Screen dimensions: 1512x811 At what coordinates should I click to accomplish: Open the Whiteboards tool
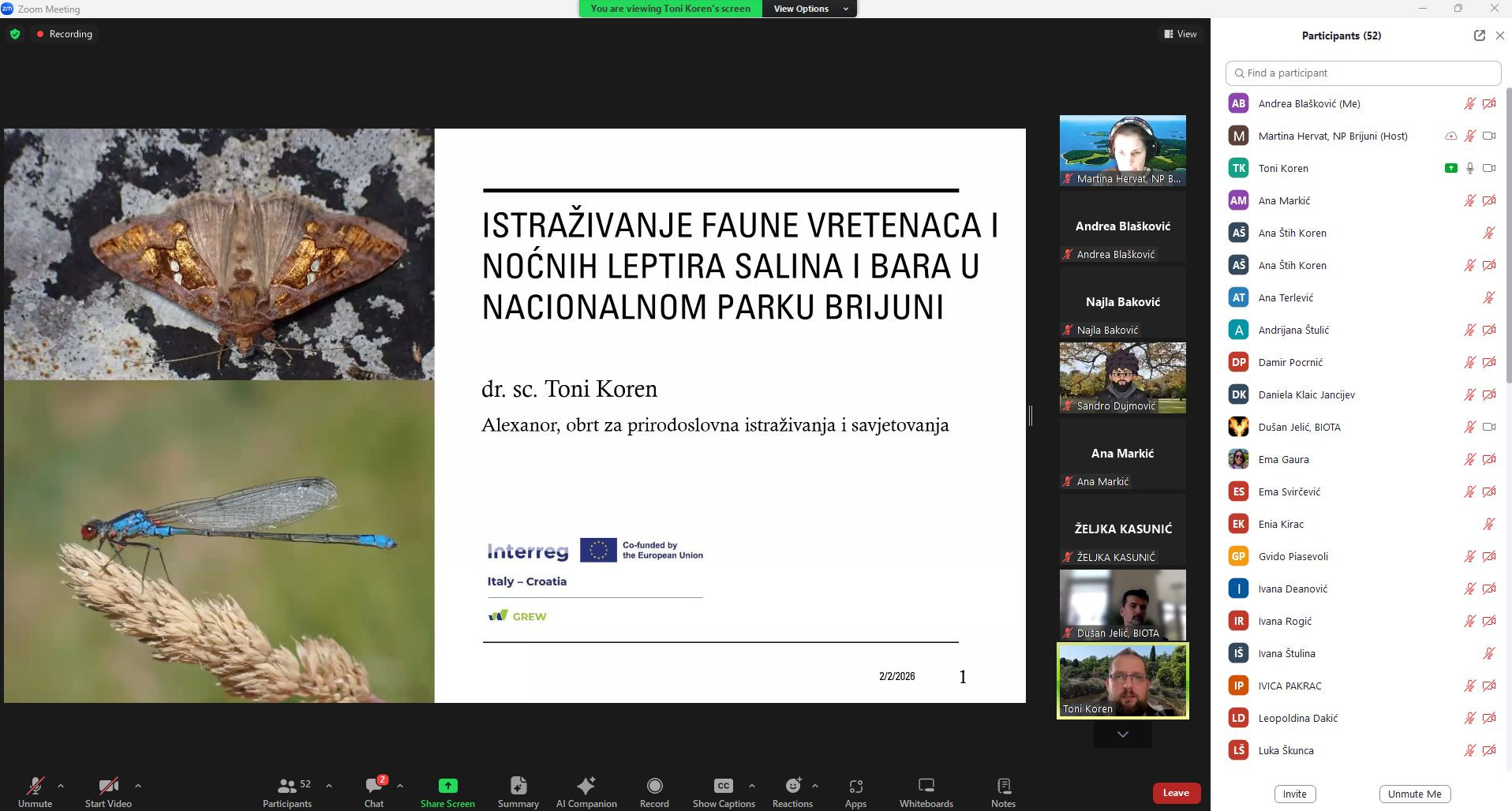pos(926,791)
